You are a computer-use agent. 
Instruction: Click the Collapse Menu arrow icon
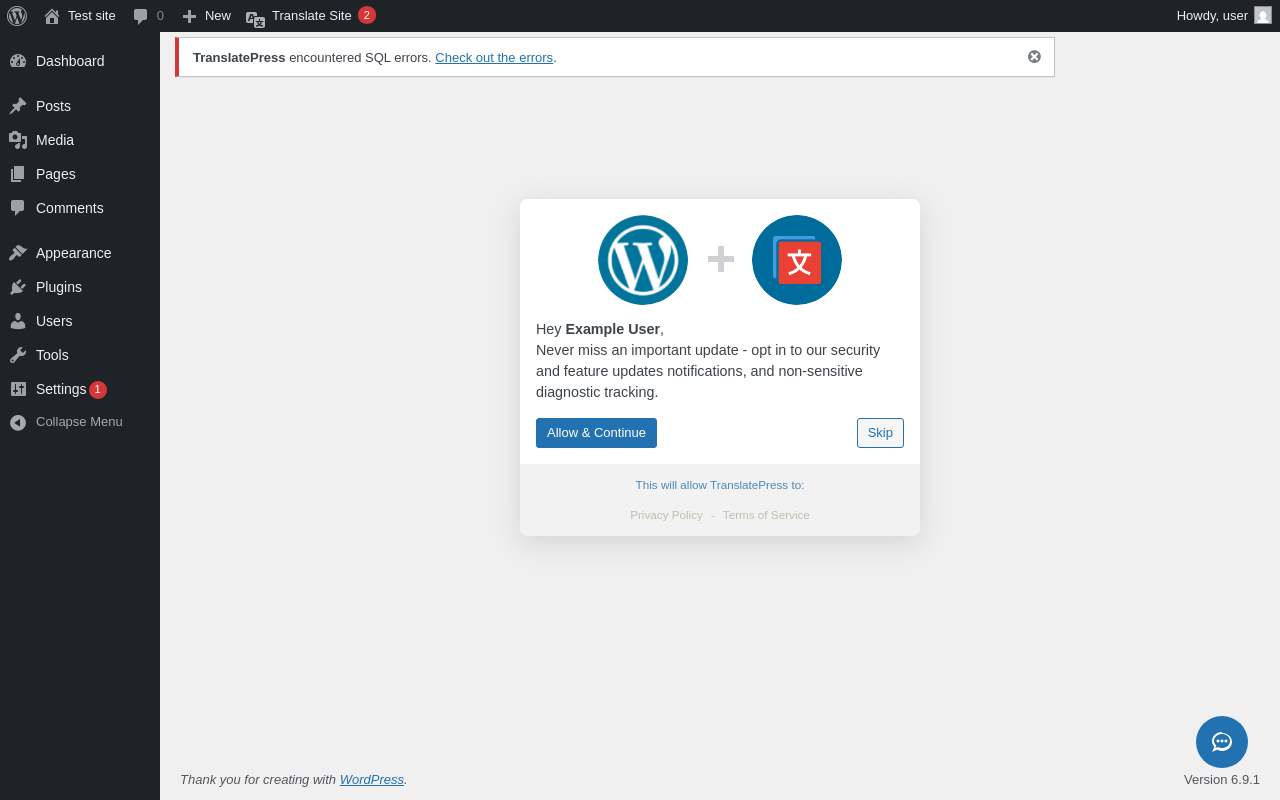tap(18, 422)
